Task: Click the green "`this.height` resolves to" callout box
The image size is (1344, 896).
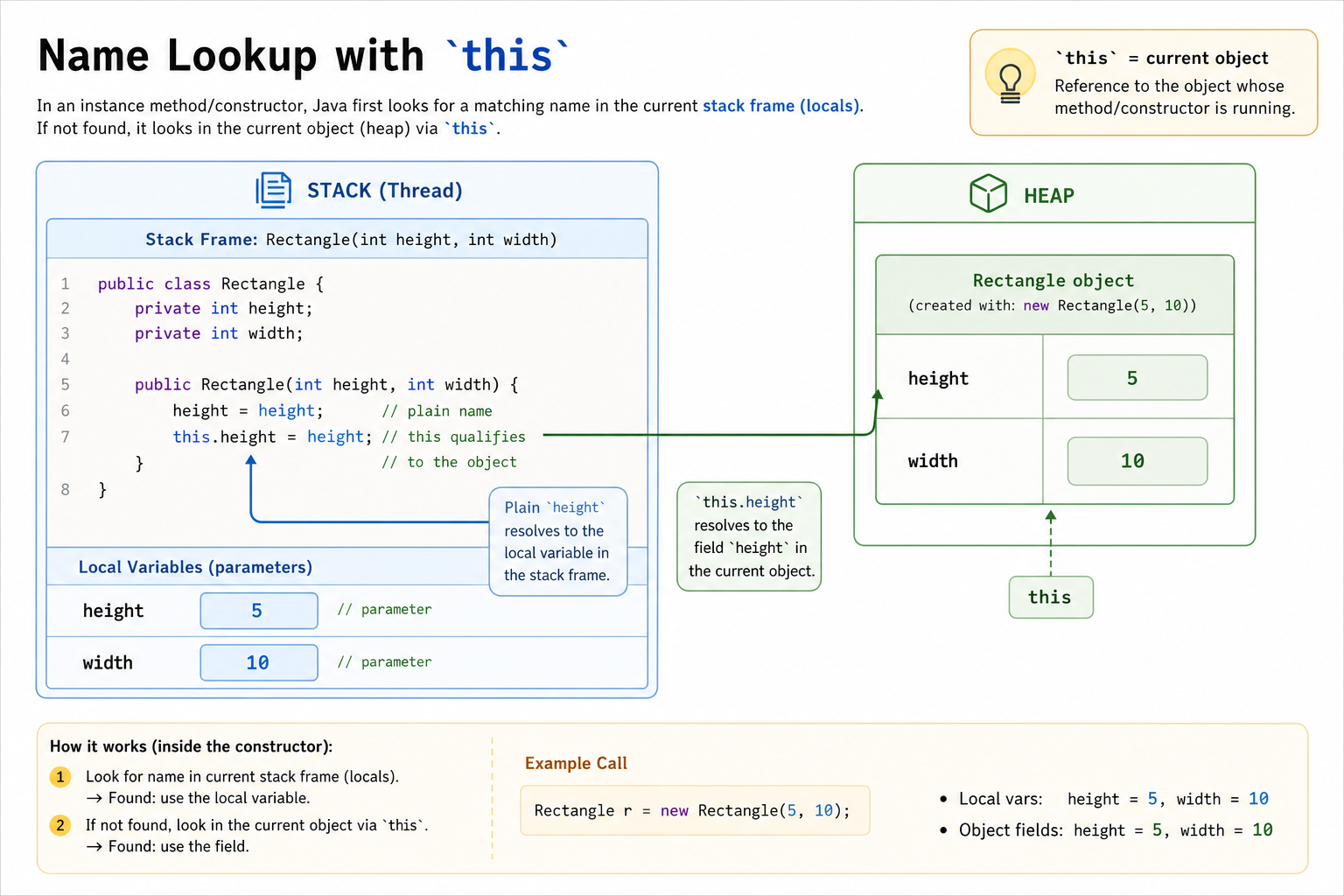Action: pyautogui.click(x=749, y=536)
